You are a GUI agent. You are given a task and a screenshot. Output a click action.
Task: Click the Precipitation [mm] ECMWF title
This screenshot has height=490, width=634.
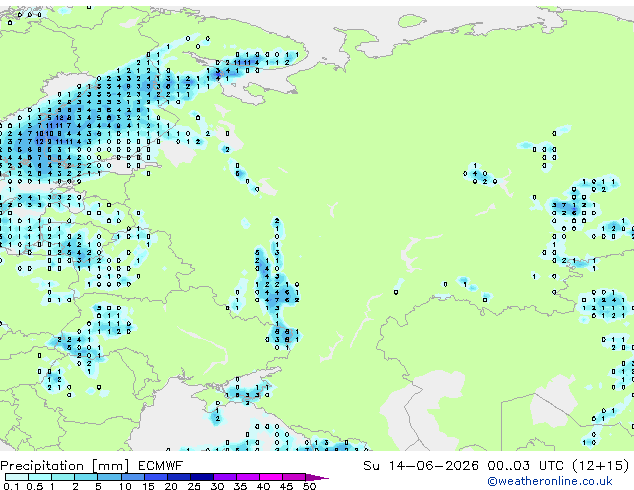(x=92, y=466)
